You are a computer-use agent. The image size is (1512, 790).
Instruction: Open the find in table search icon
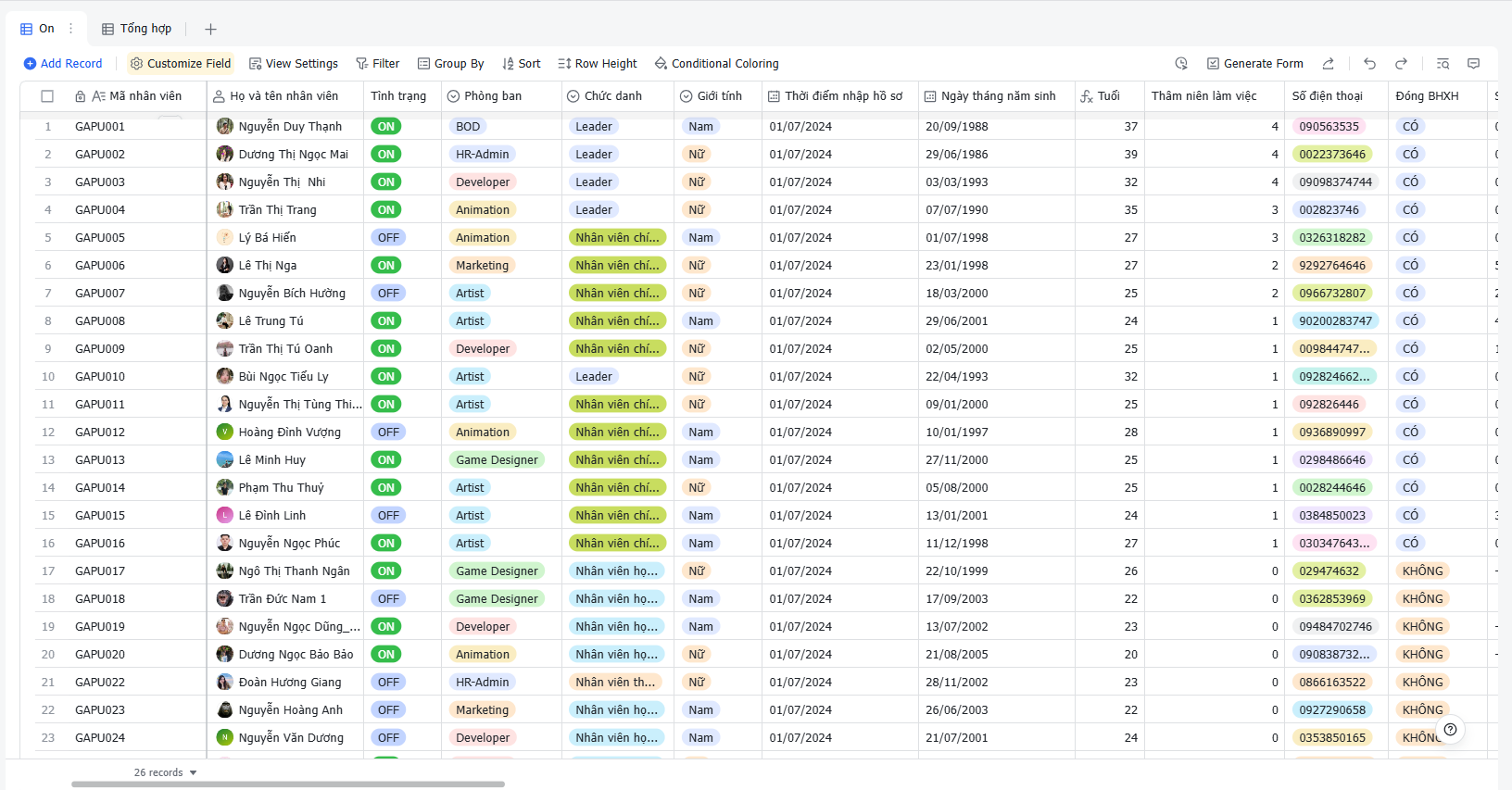point(1443,64)
